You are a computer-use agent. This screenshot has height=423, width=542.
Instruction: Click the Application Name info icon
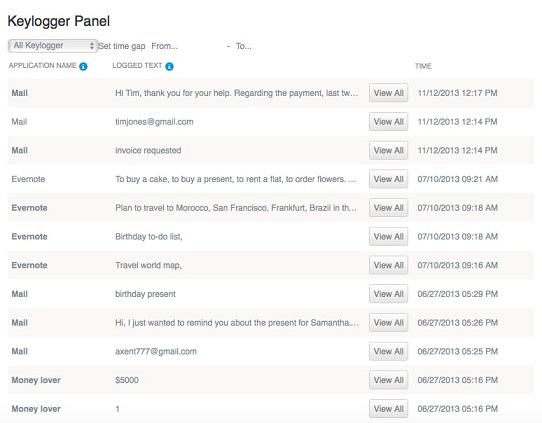[x=83, y=66]
